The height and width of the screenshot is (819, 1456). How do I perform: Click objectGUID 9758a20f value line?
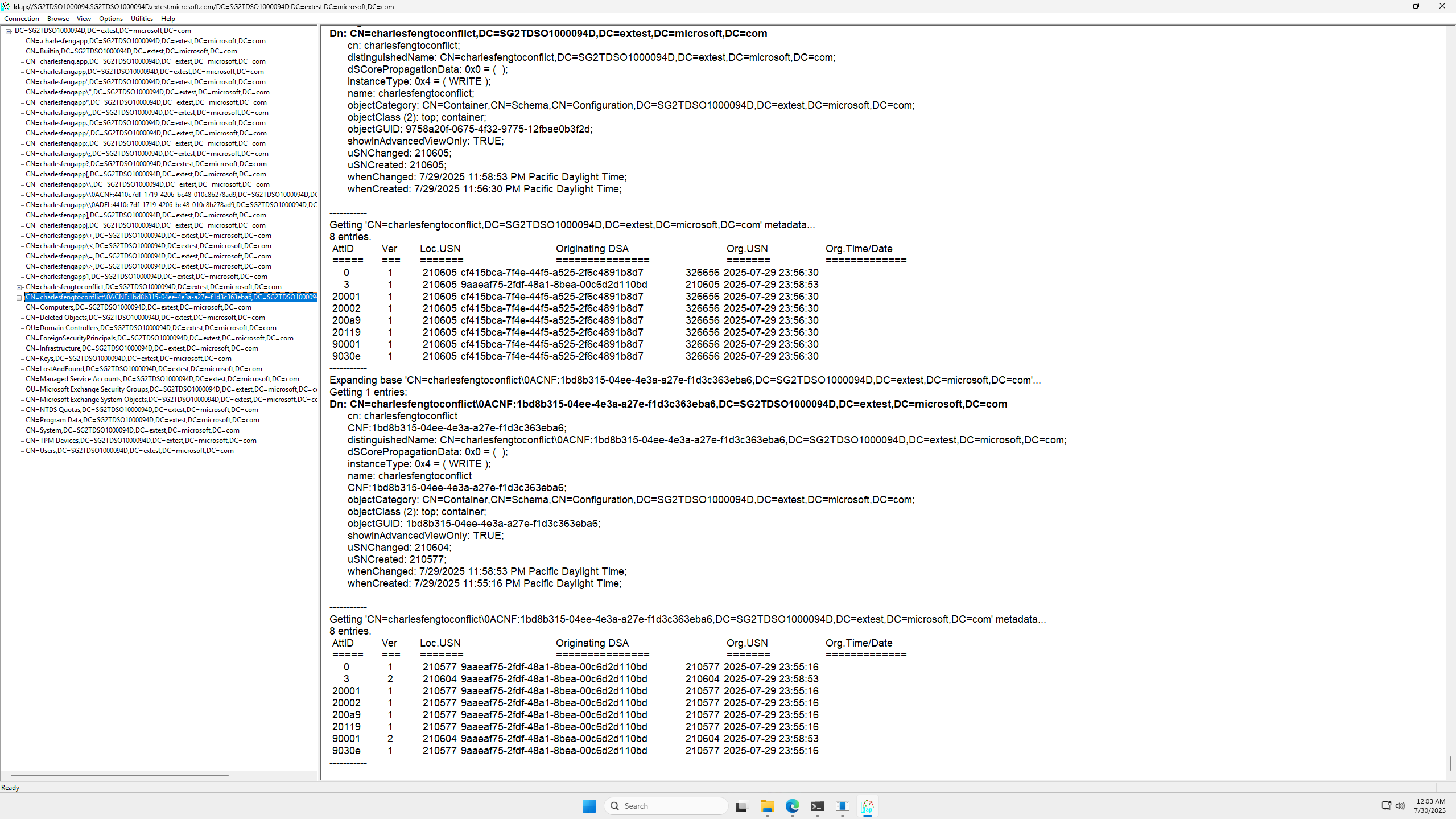click(470, 129)
